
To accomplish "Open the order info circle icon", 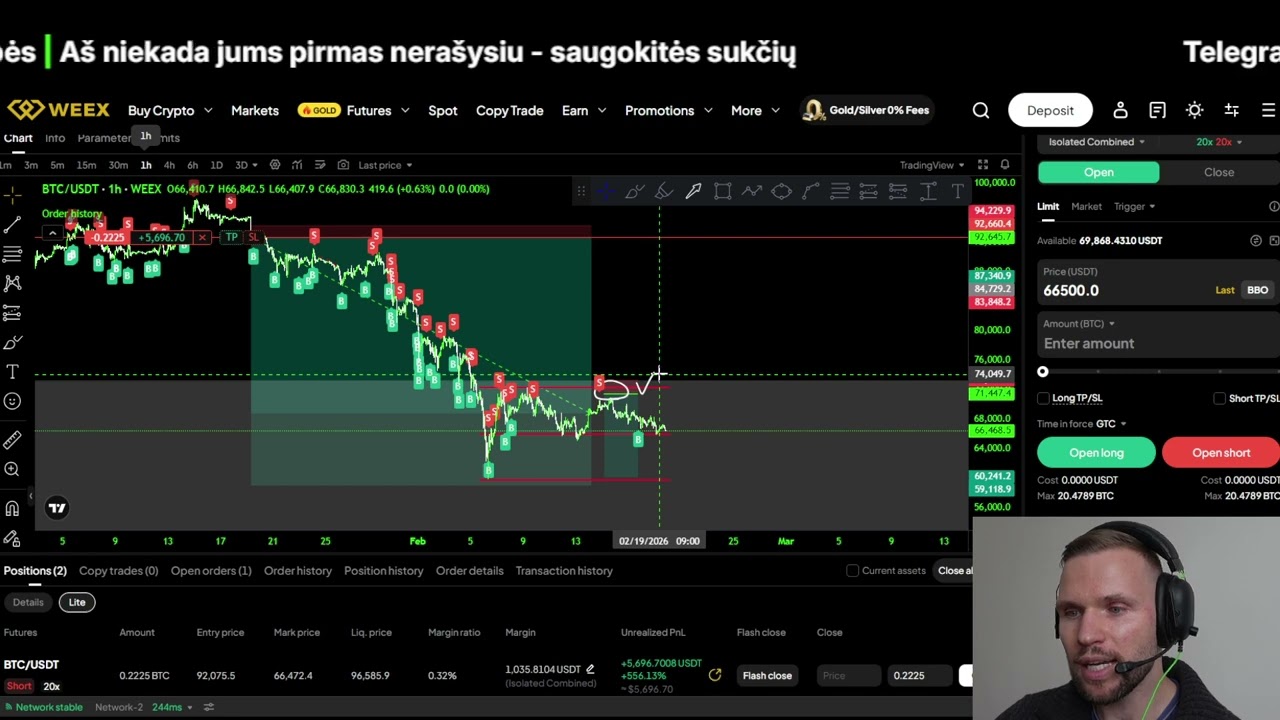I will (x=1273, y=206).
